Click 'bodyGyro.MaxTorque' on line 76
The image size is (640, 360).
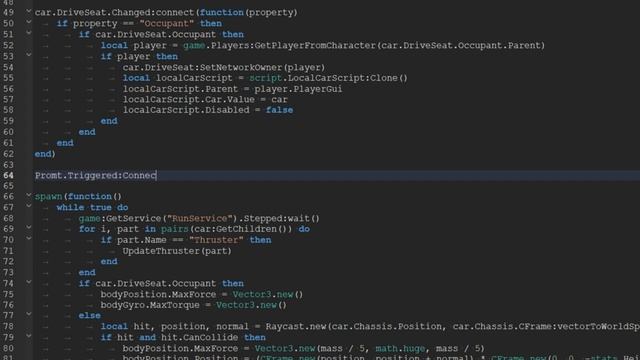click(x=150, y=305)
